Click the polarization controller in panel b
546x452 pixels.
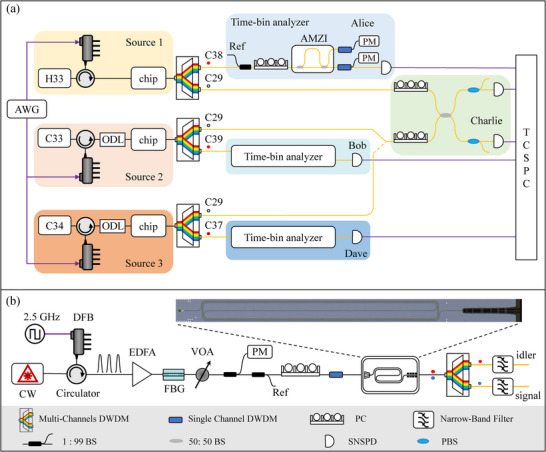coord(300,369)
